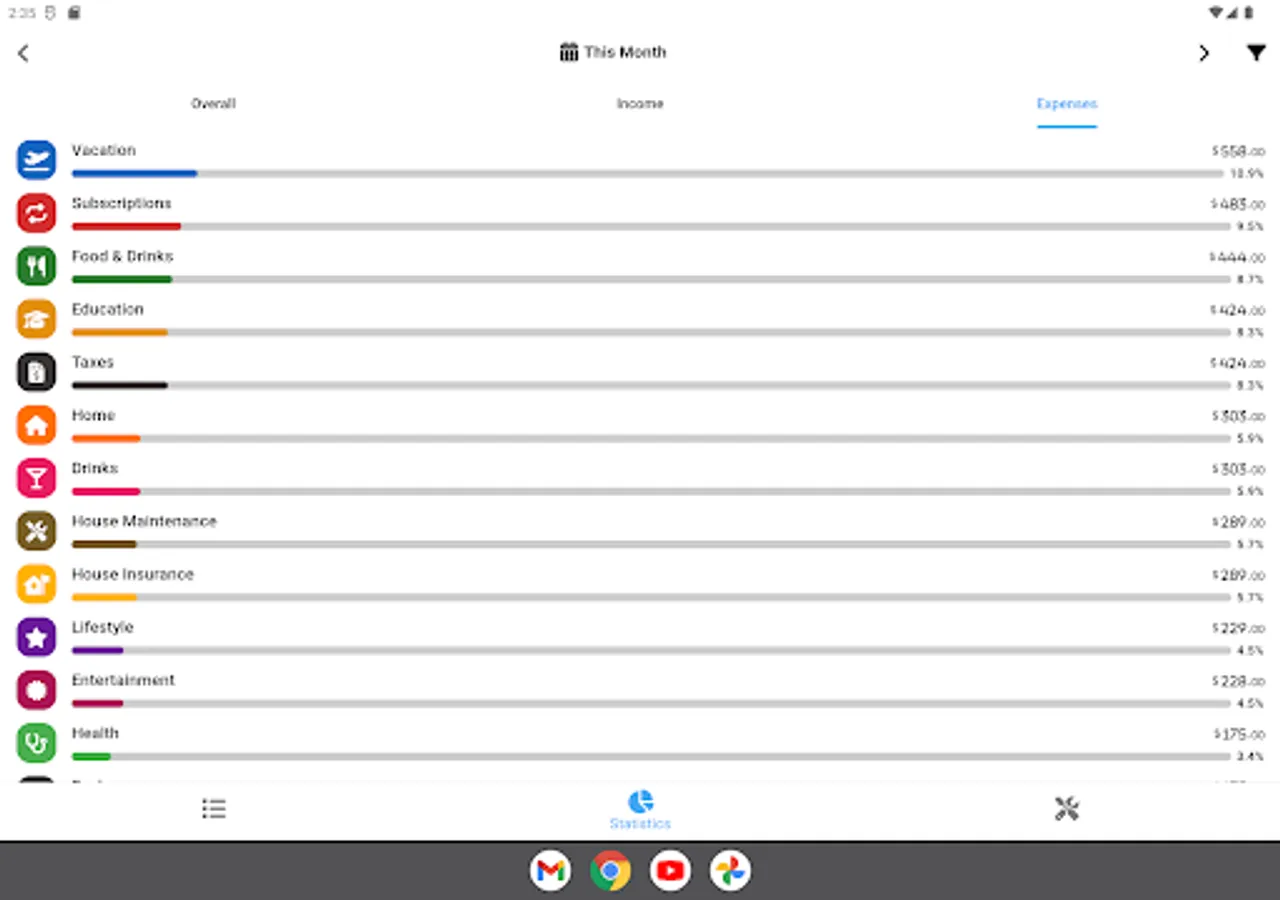
Task: Click the Drinks cocktail glass icon
Action: pyautogui.click(x=36, y=478)
